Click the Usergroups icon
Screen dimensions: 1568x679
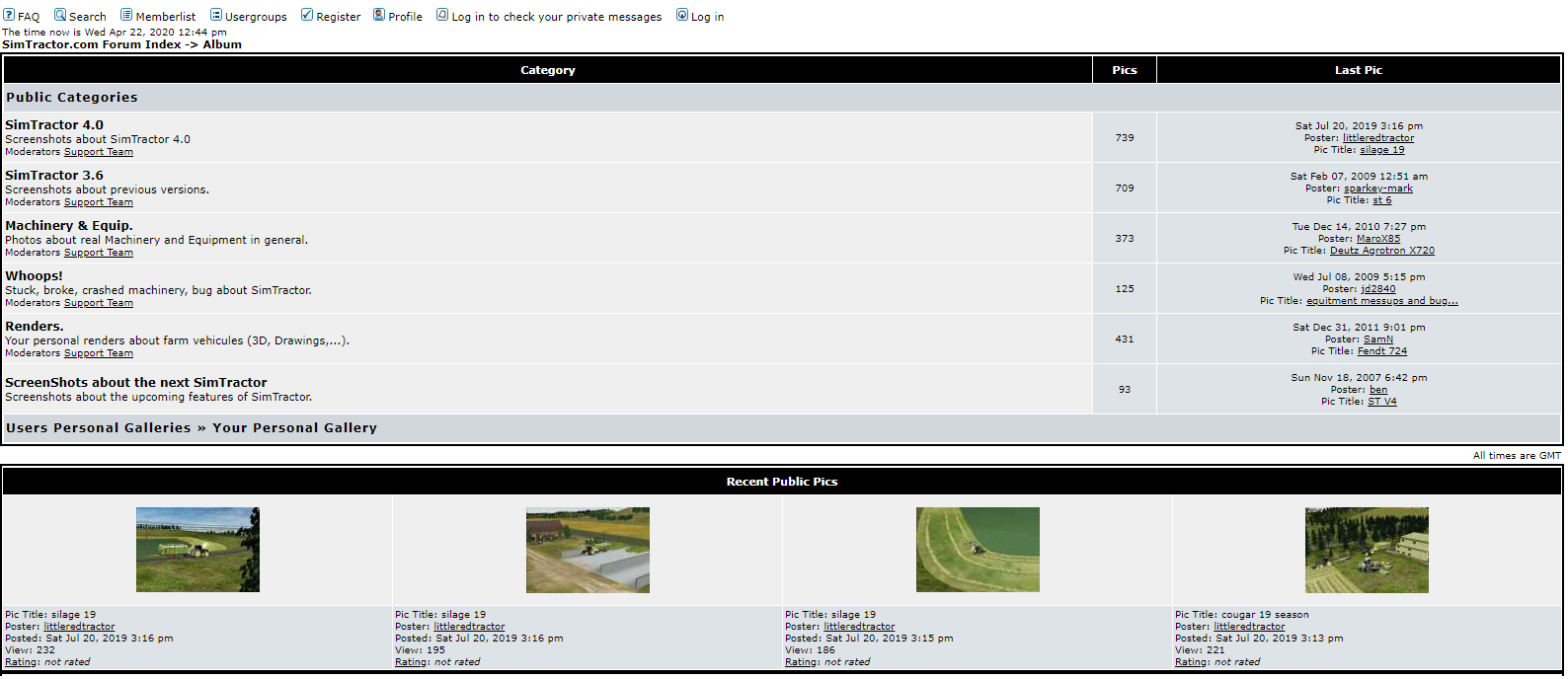[216, 15]
